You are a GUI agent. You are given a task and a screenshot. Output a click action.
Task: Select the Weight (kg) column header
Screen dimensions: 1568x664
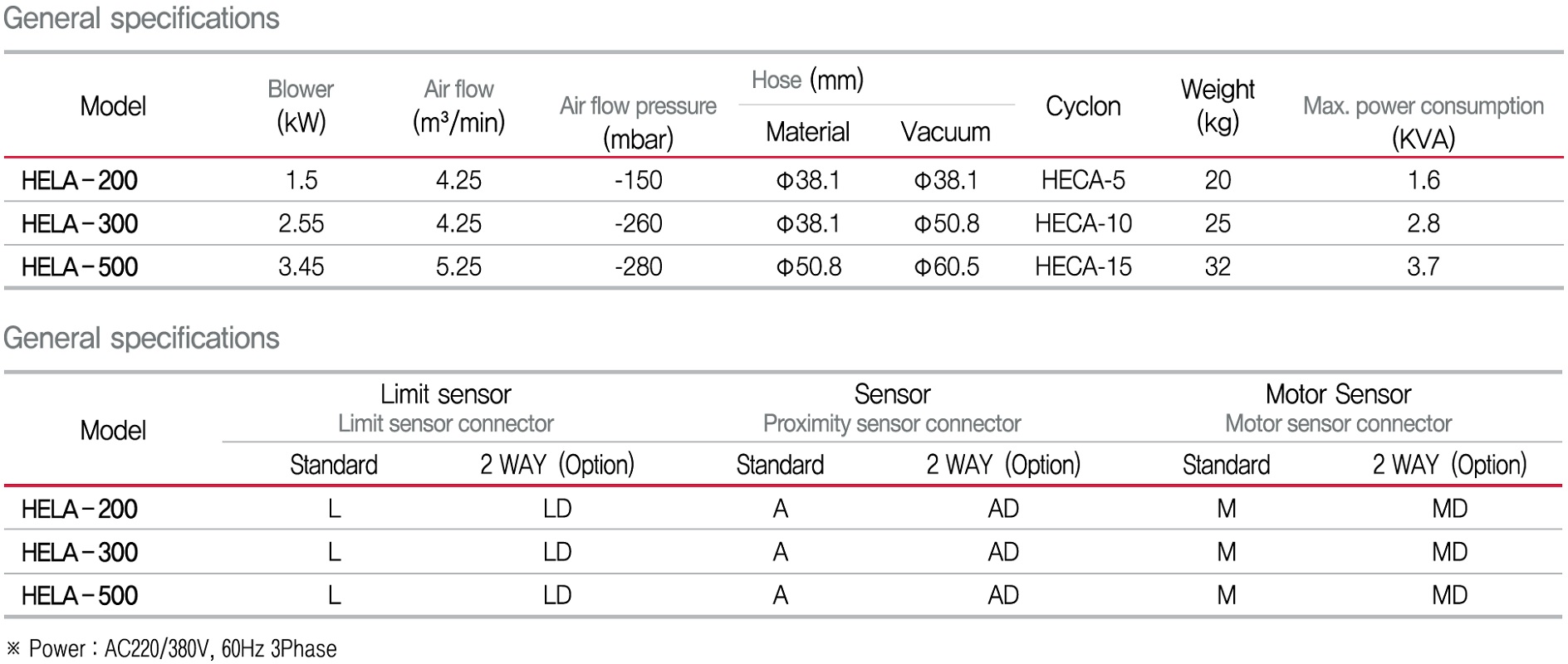(x=1218, y=105)
